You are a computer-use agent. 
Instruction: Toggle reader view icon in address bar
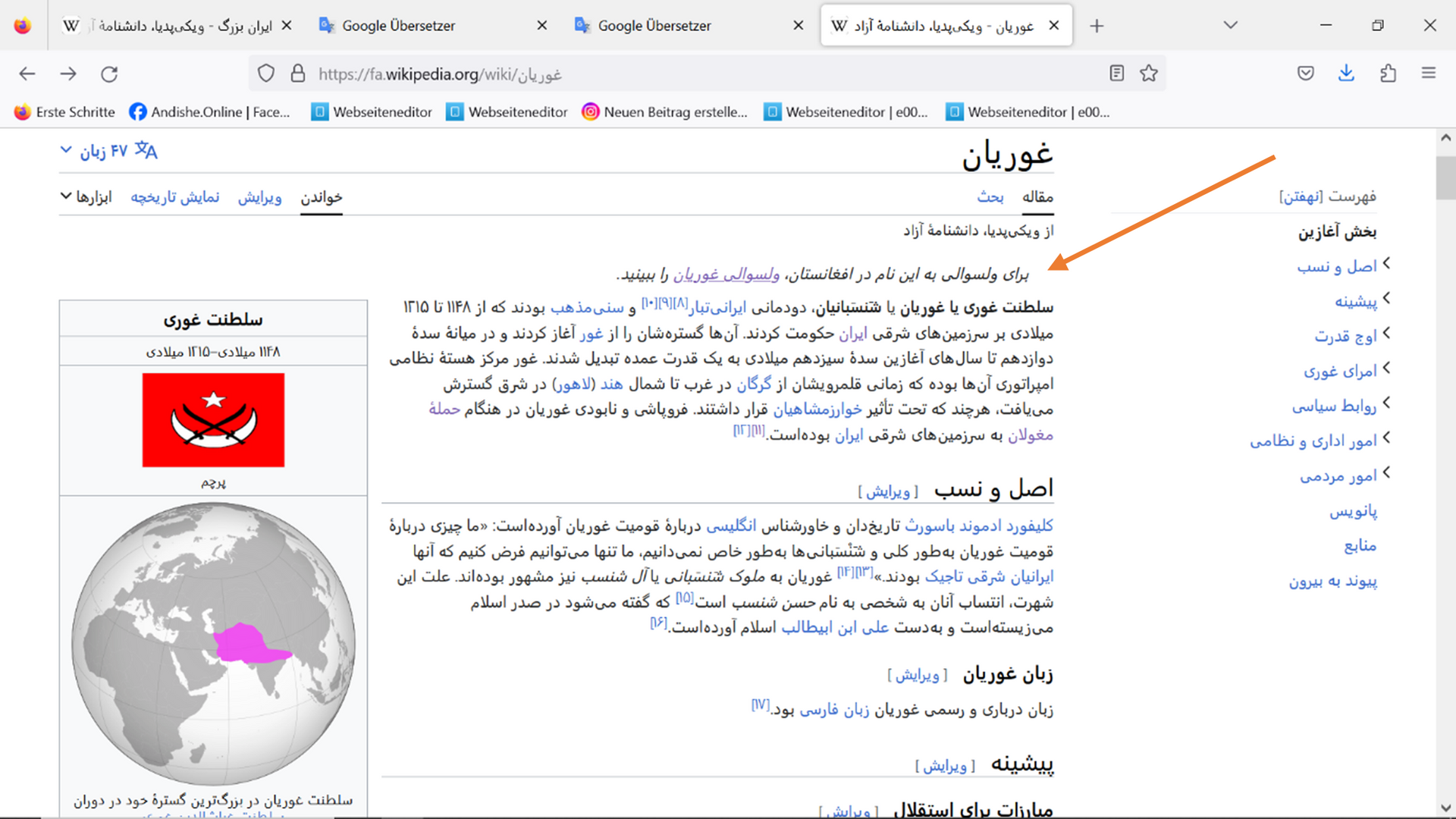[x=1116, y=74]
